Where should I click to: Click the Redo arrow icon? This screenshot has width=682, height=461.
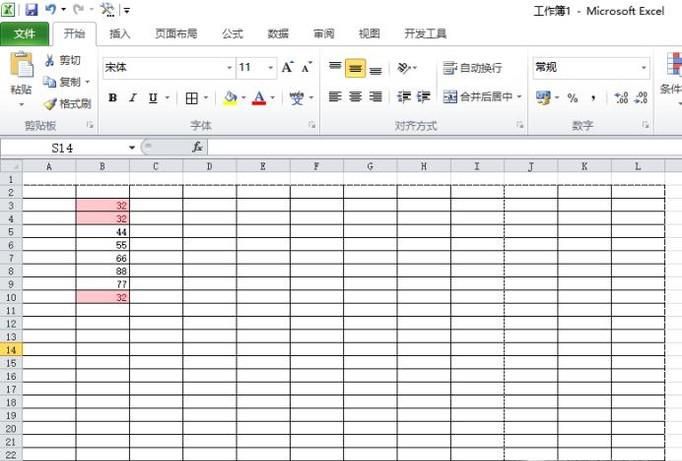78,9
